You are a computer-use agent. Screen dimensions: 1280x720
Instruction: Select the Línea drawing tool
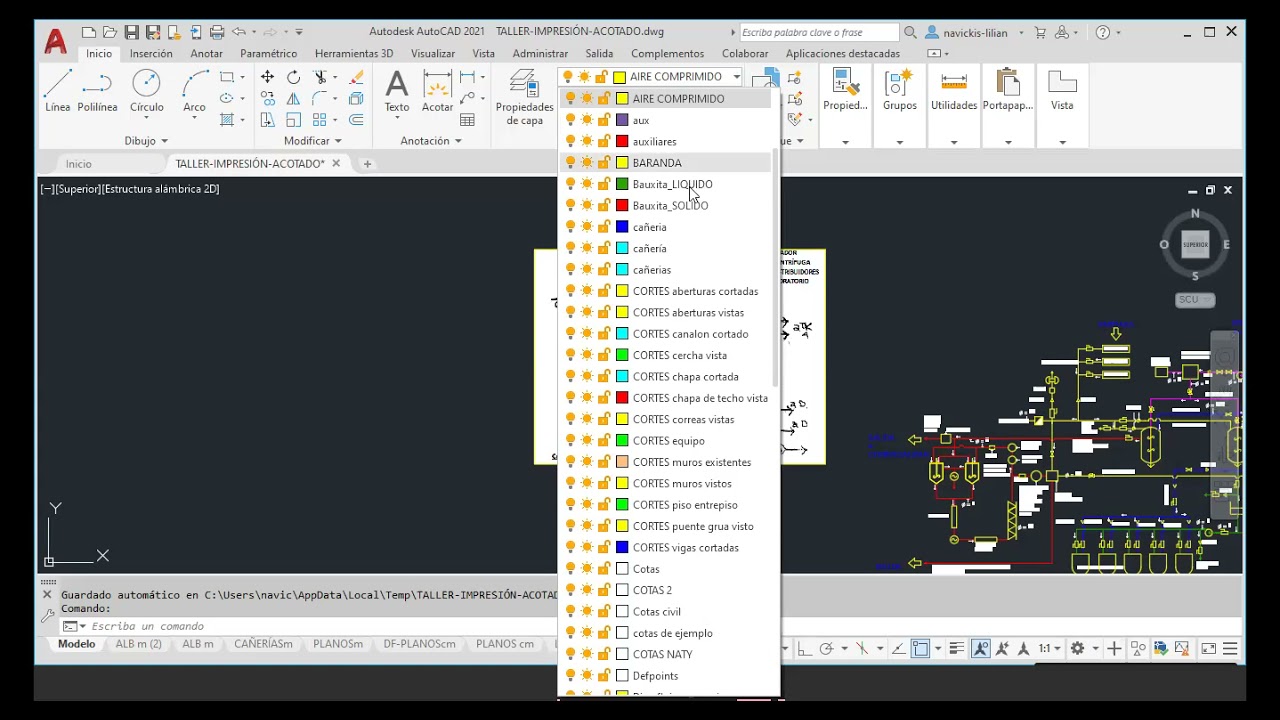pyautogui.click(x=58, y=91)
